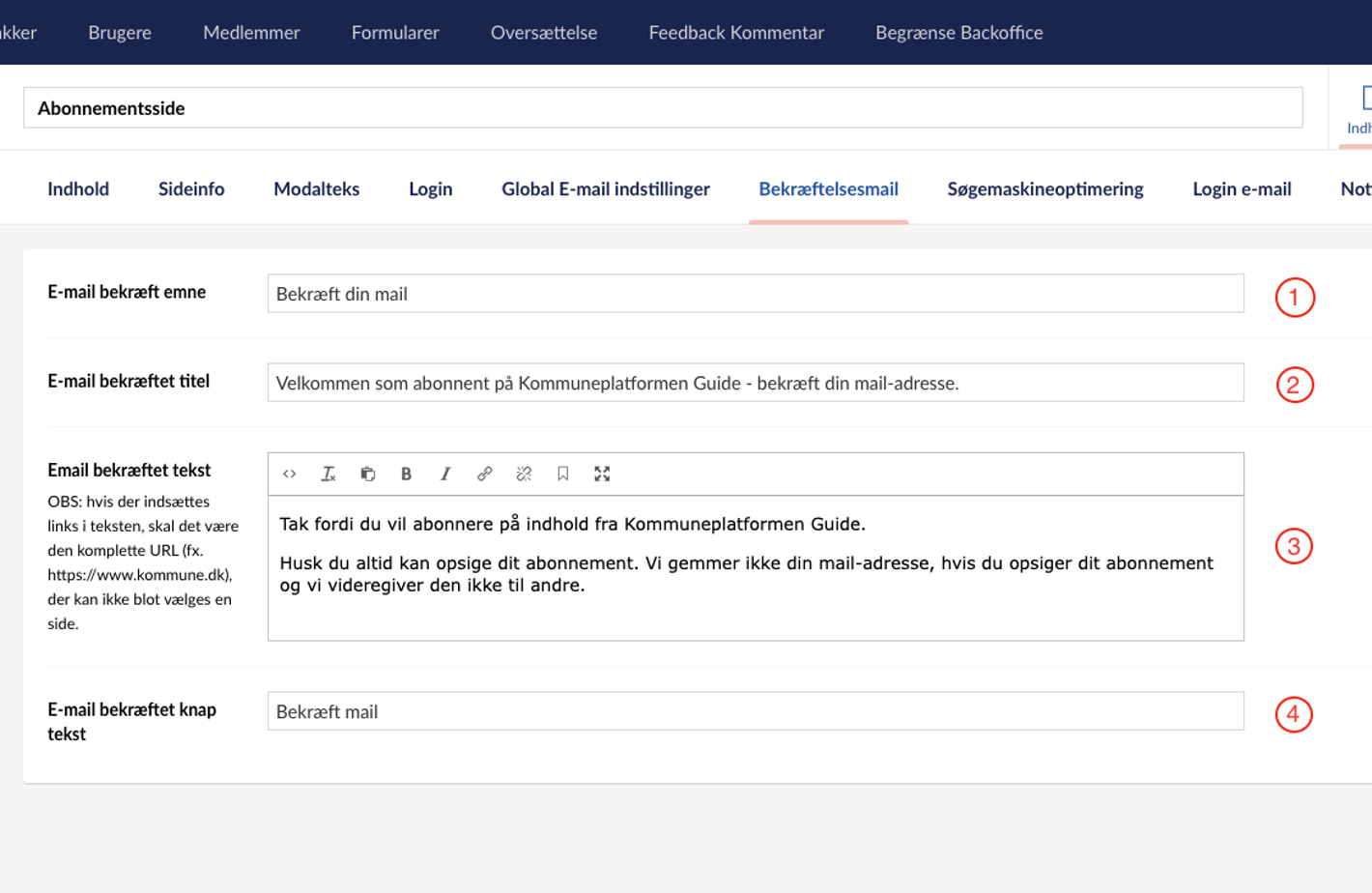Focus the E-mail bekræftet knap tekst field
The image size is (1372, 893).
(x=756, y=711)
